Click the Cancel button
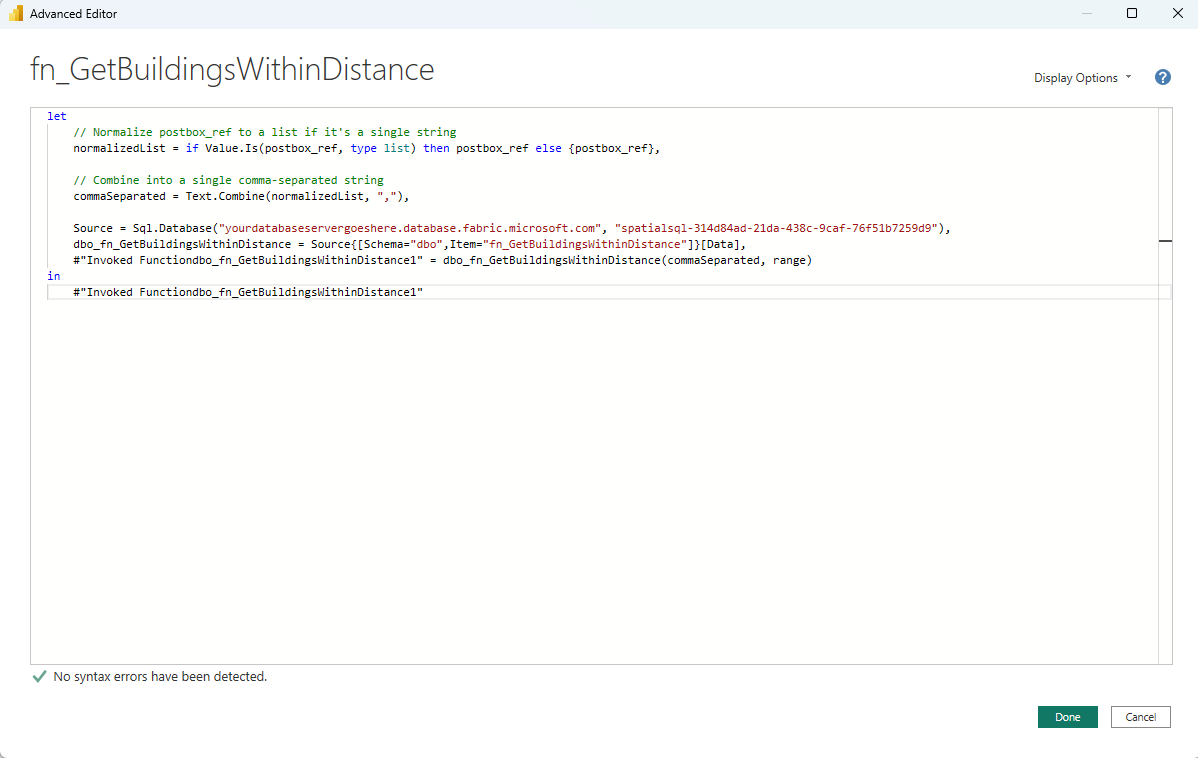 (x=1140, y=717)
